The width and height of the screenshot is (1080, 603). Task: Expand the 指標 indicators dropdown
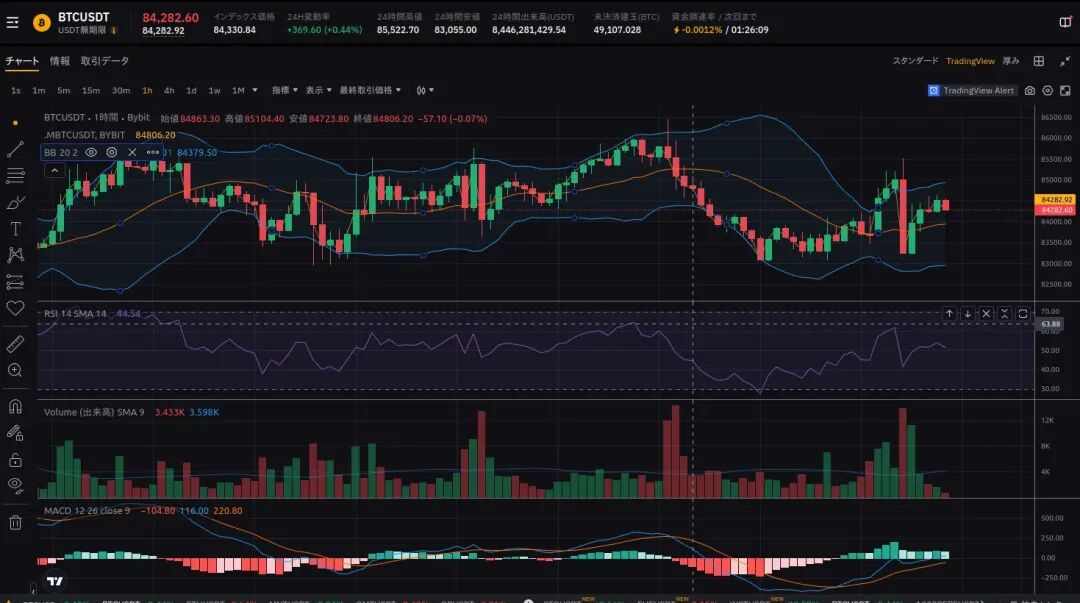(x=284, y=90)
